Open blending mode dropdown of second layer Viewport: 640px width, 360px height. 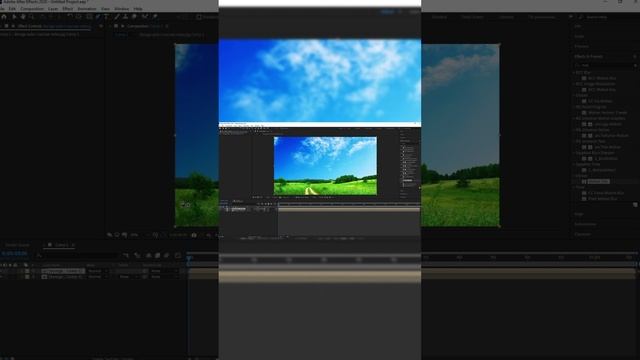[x=98, y=276]
